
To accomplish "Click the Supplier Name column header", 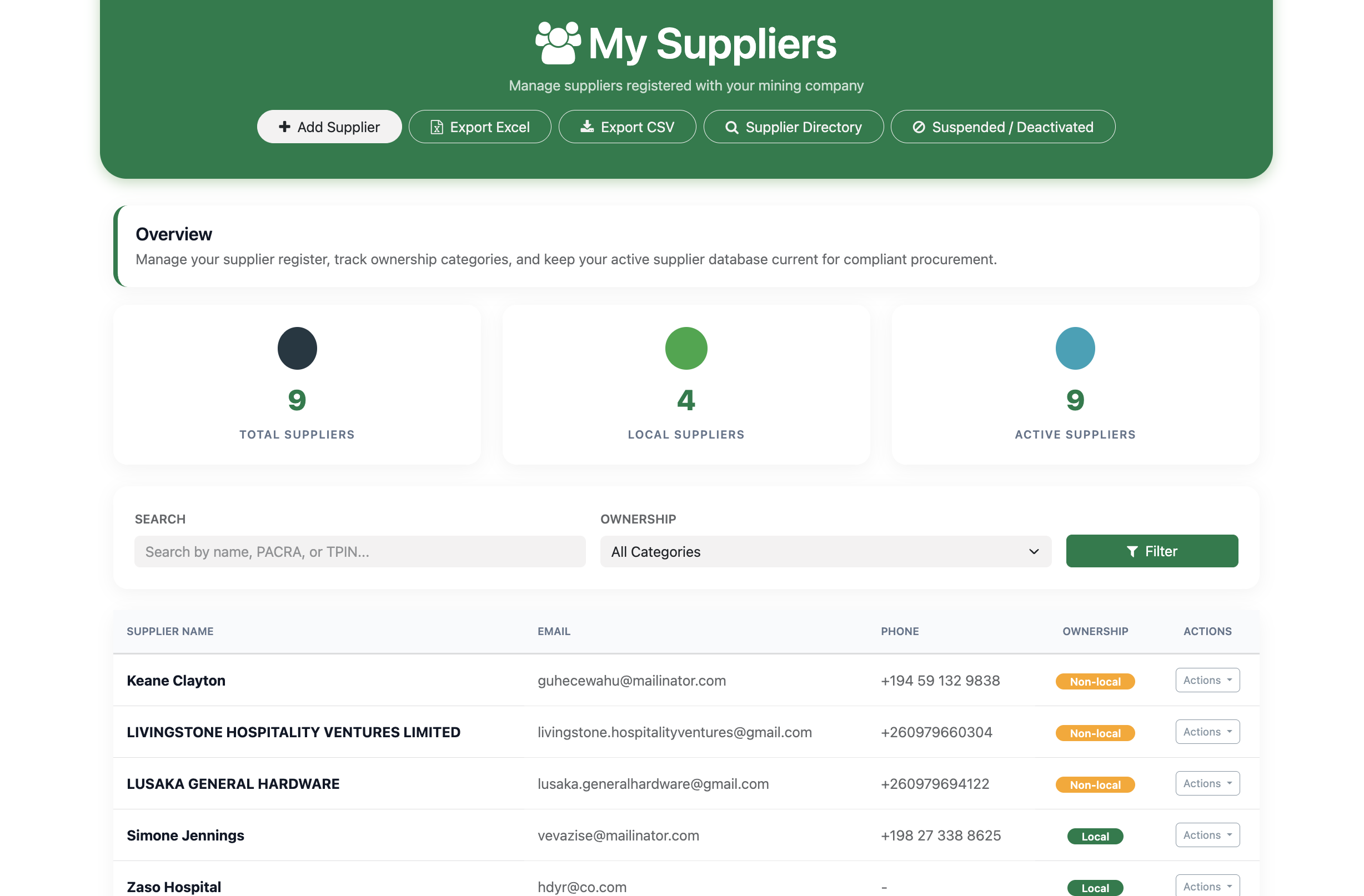I will tap(169, 631).
